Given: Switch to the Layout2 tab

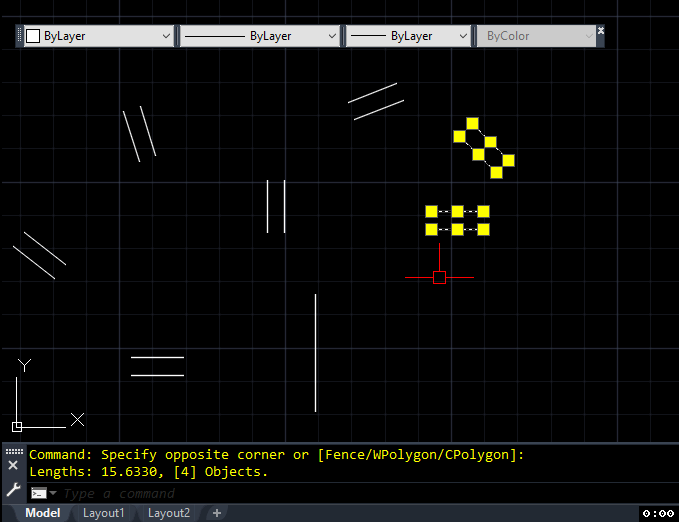Looking at the screenshot, I should point(169,513).
